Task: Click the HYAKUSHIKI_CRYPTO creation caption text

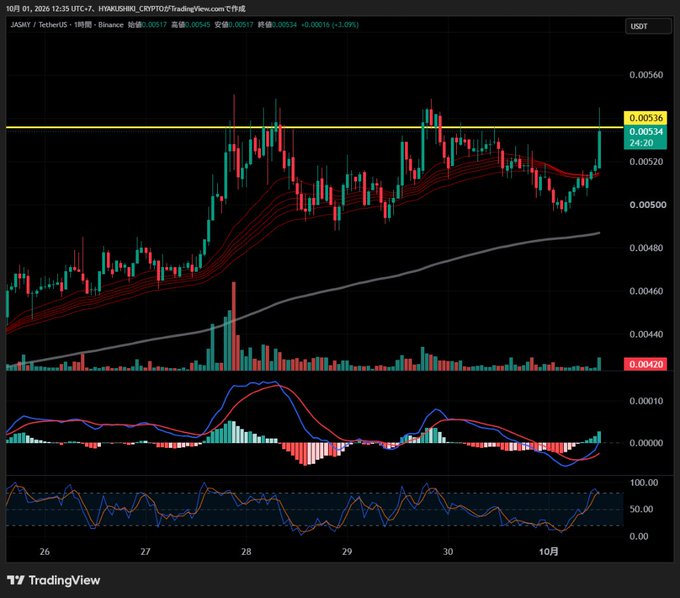Action: pyautogui.click(x=126, y=8)
